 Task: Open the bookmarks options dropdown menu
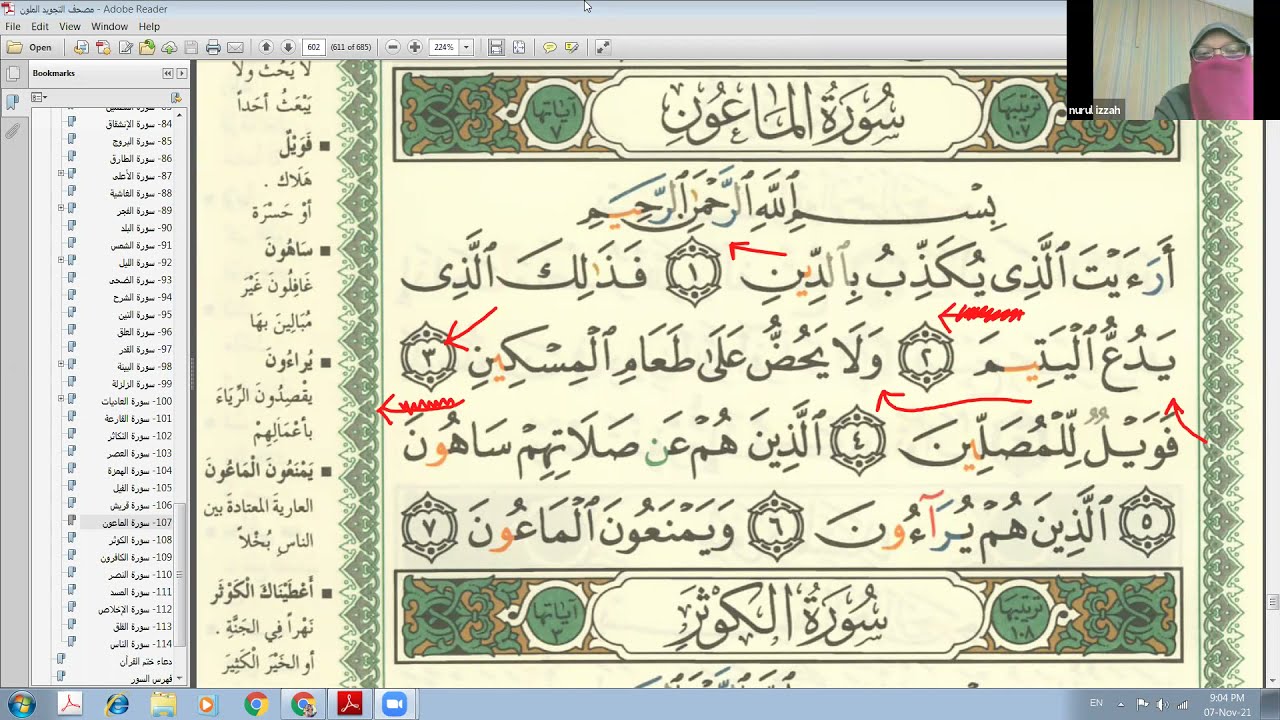39,97
